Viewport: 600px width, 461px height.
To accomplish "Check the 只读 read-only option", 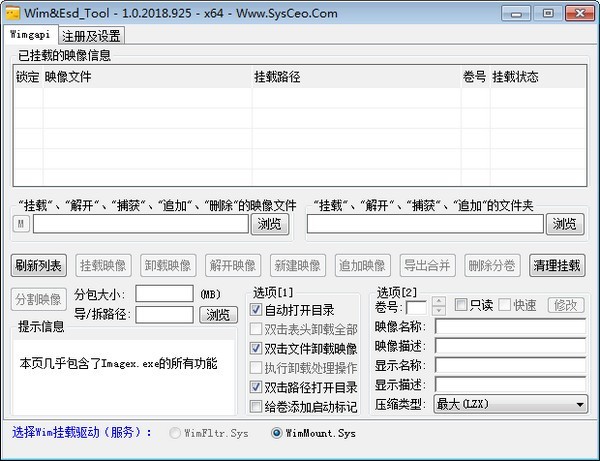I will (x=461, y=305).
